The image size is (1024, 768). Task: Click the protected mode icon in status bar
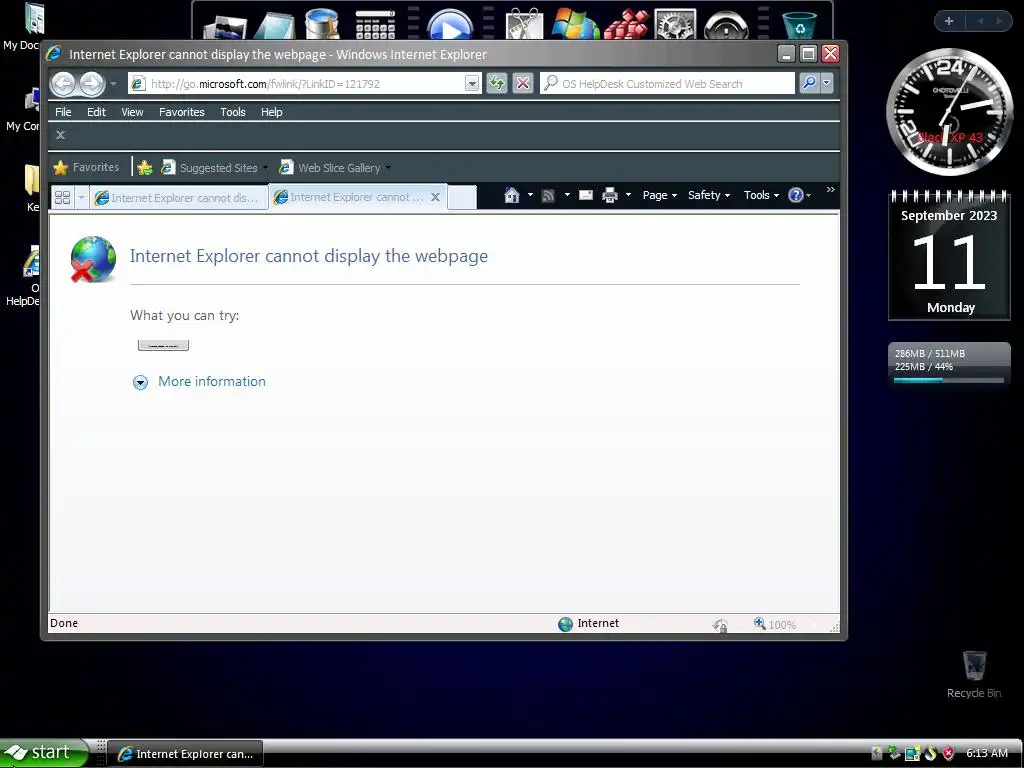click(x=720, y=625)
